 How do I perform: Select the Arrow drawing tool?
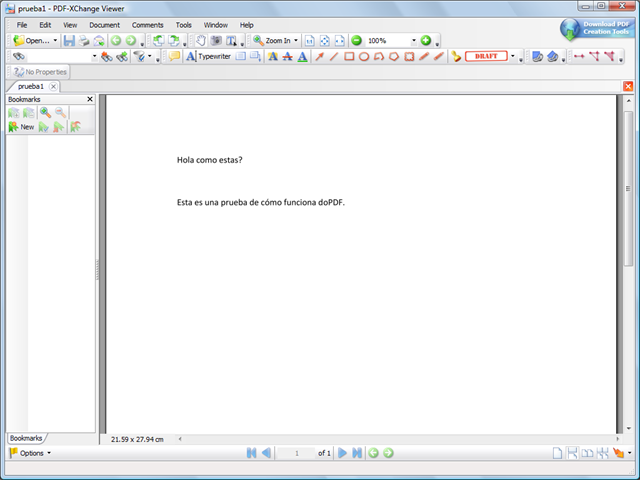click(x=319, y=56)
